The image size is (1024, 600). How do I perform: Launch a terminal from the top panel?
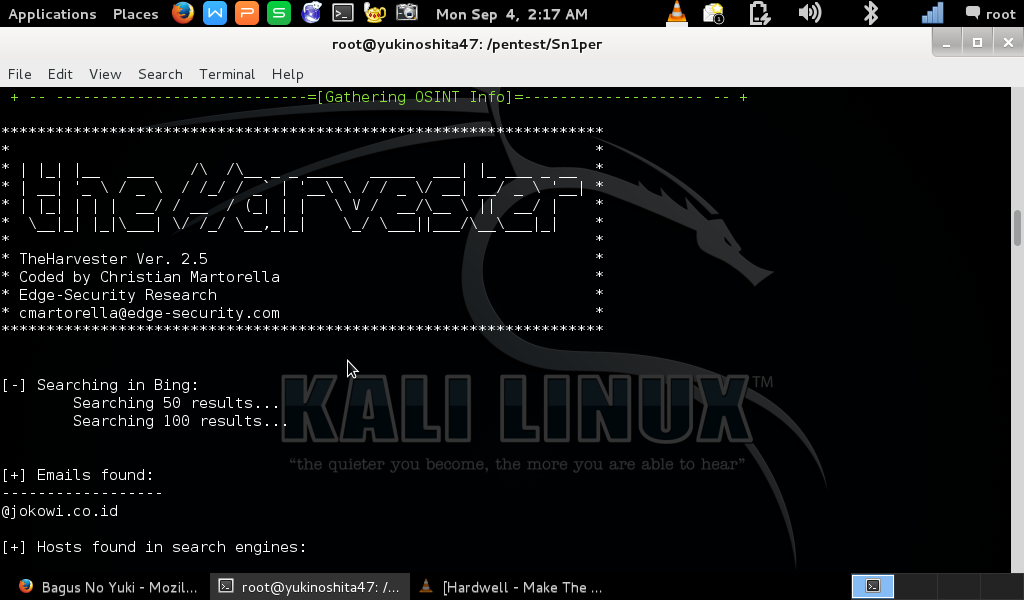(343, 13)
